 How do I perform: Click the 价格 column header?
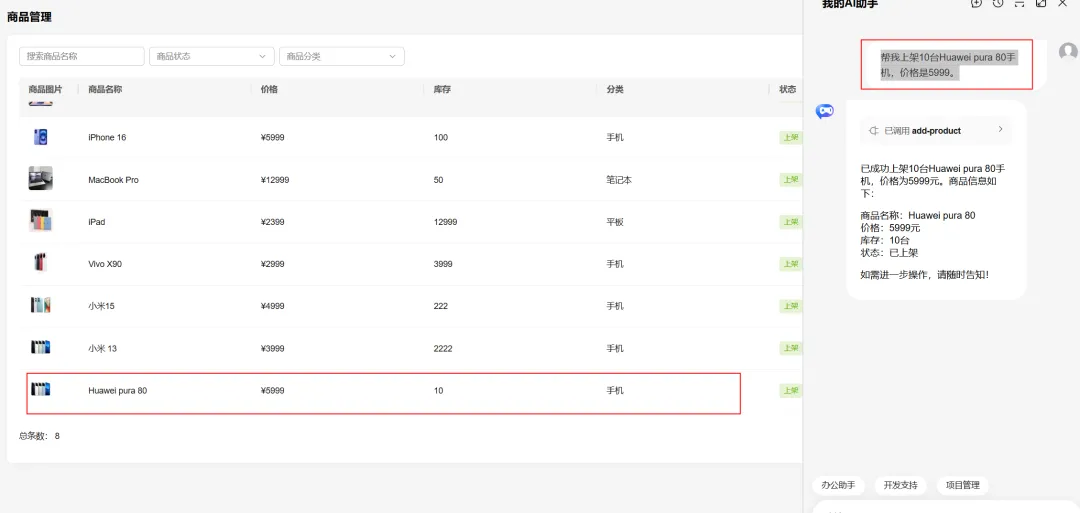pos(269,90)
